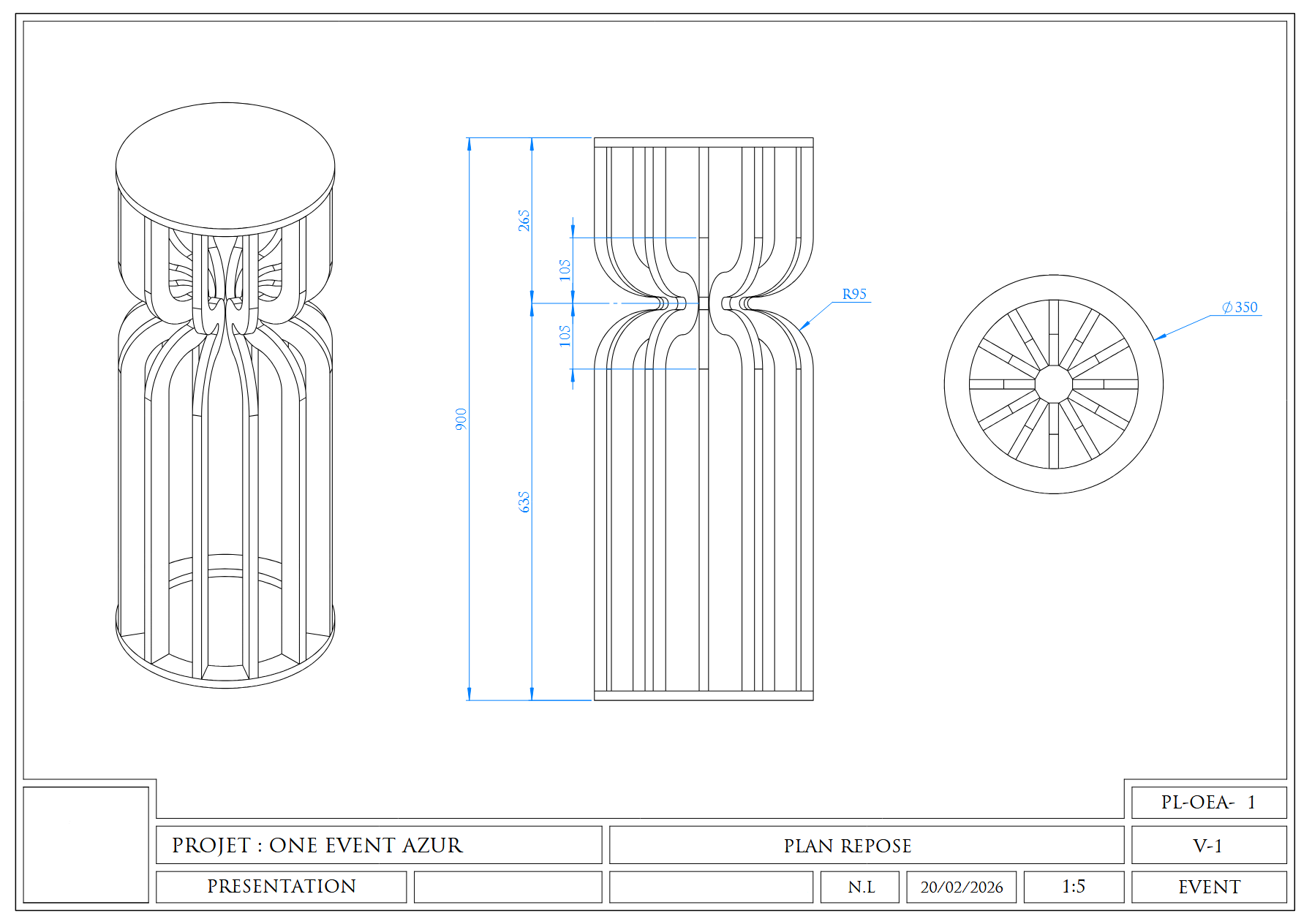
Task: Click the Ø350 diameter annotation
Action: 1240,307
